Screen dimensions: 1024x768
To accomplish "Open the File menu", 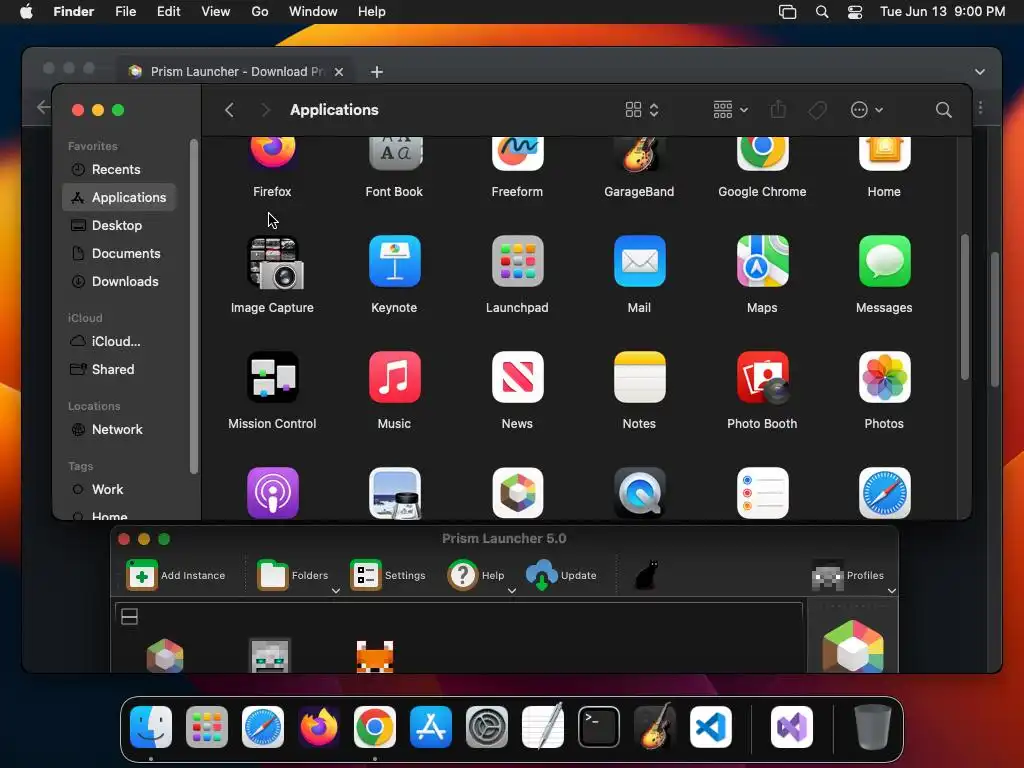I will point(125,12).
